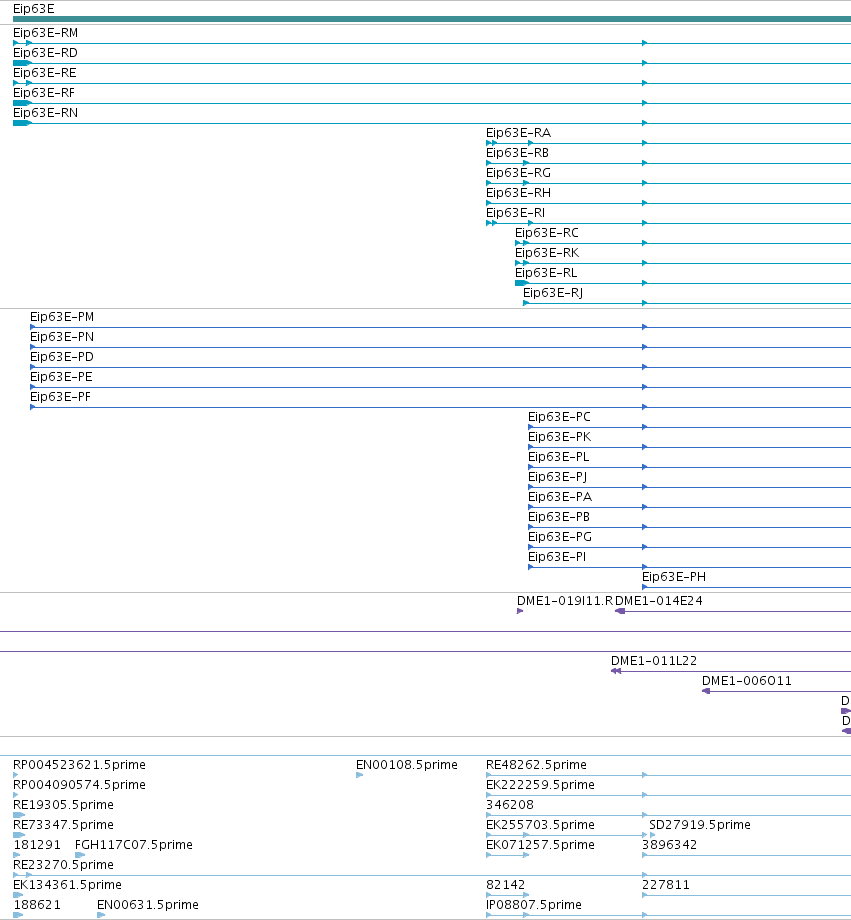This screenshot has width=851, height=920.
Task: Select protein Eip63E-PG
Action: pos(560,536)
